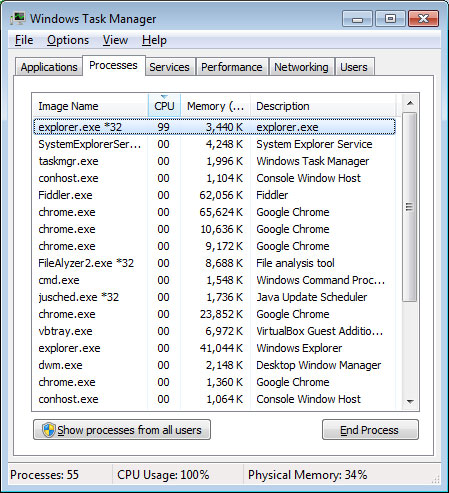449x493 pixels.
Task: Open the Options menu
Action: (x=68, y=40)
